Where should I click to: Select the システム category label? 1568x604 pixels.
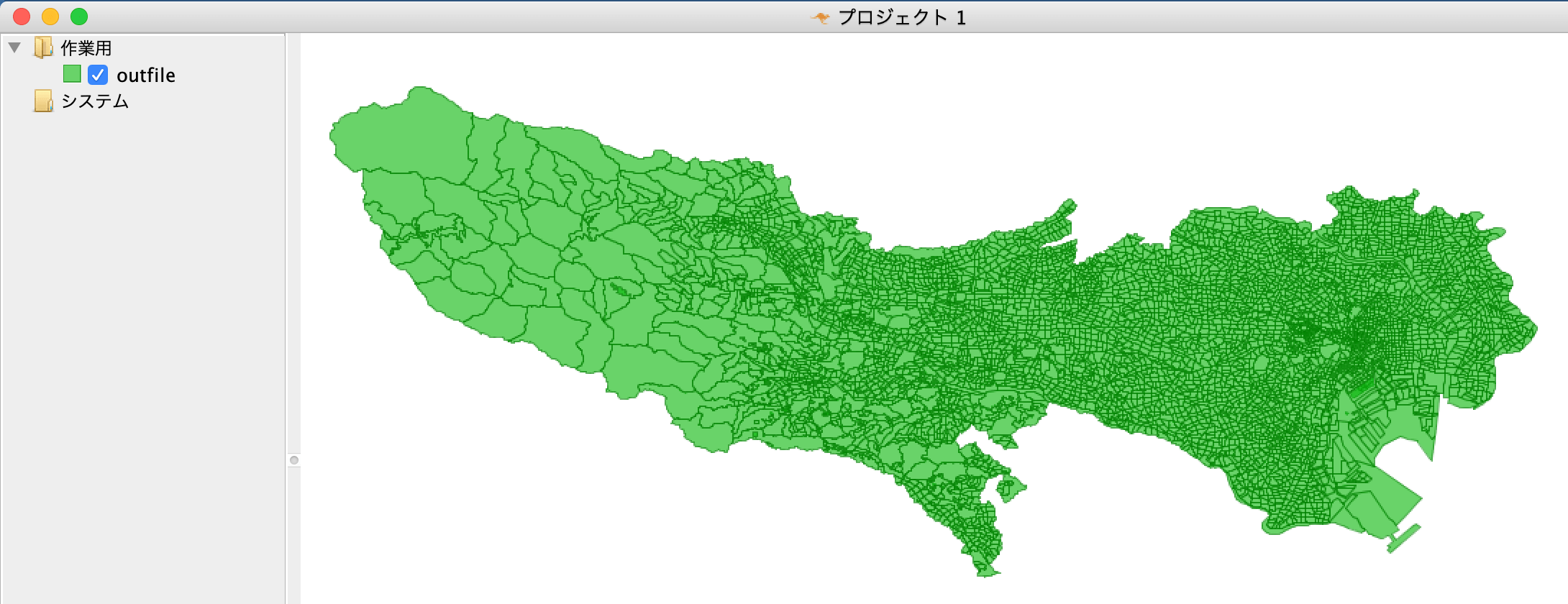tap(95, 101)
